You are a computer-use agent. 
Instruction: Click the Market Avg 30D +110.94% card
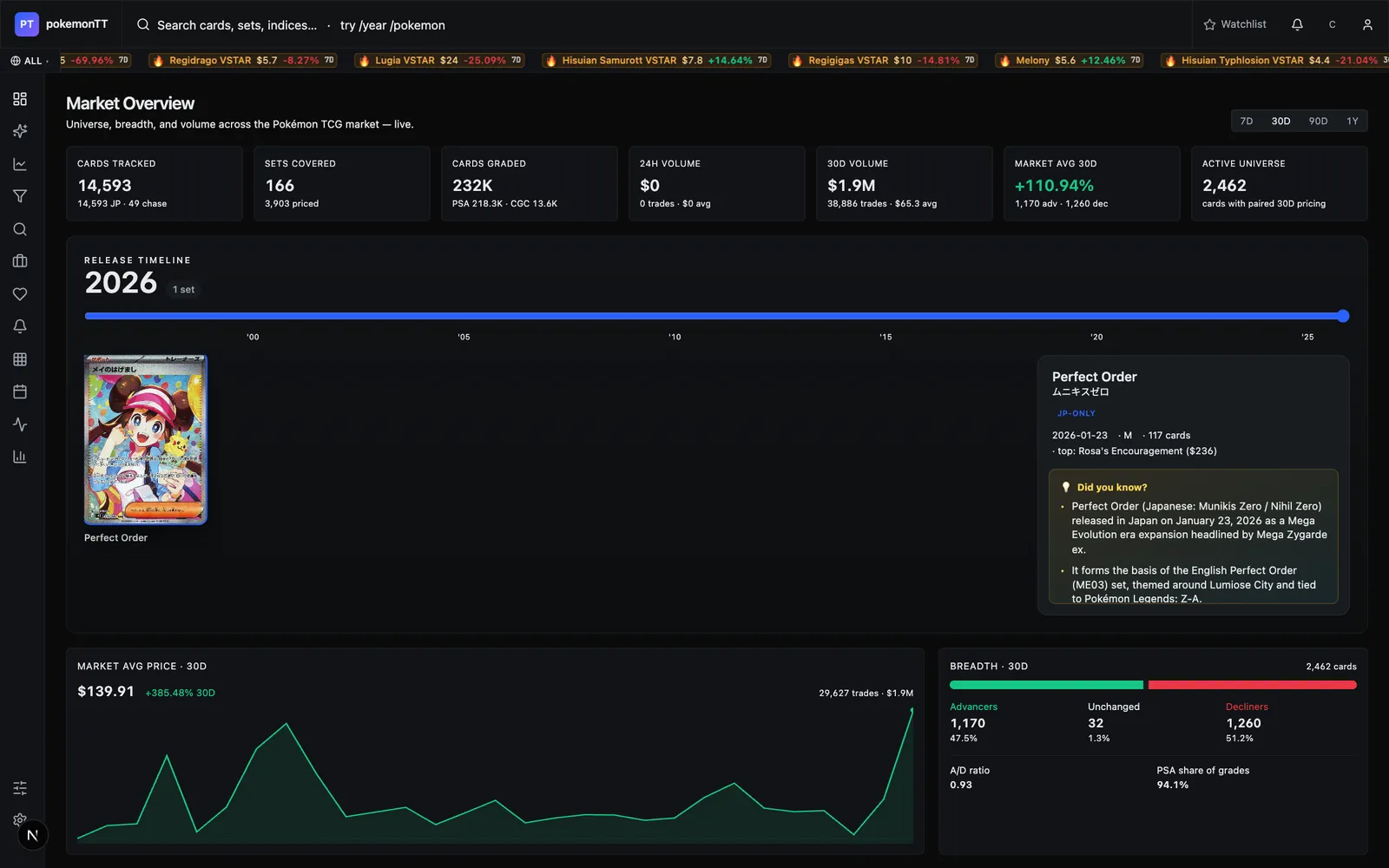(x=1092, y=183)
